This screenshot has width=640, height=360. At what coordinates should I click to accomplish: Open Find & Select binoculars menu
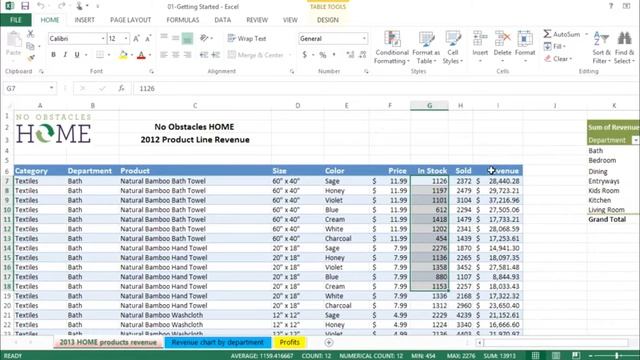[x=624, y=48]
